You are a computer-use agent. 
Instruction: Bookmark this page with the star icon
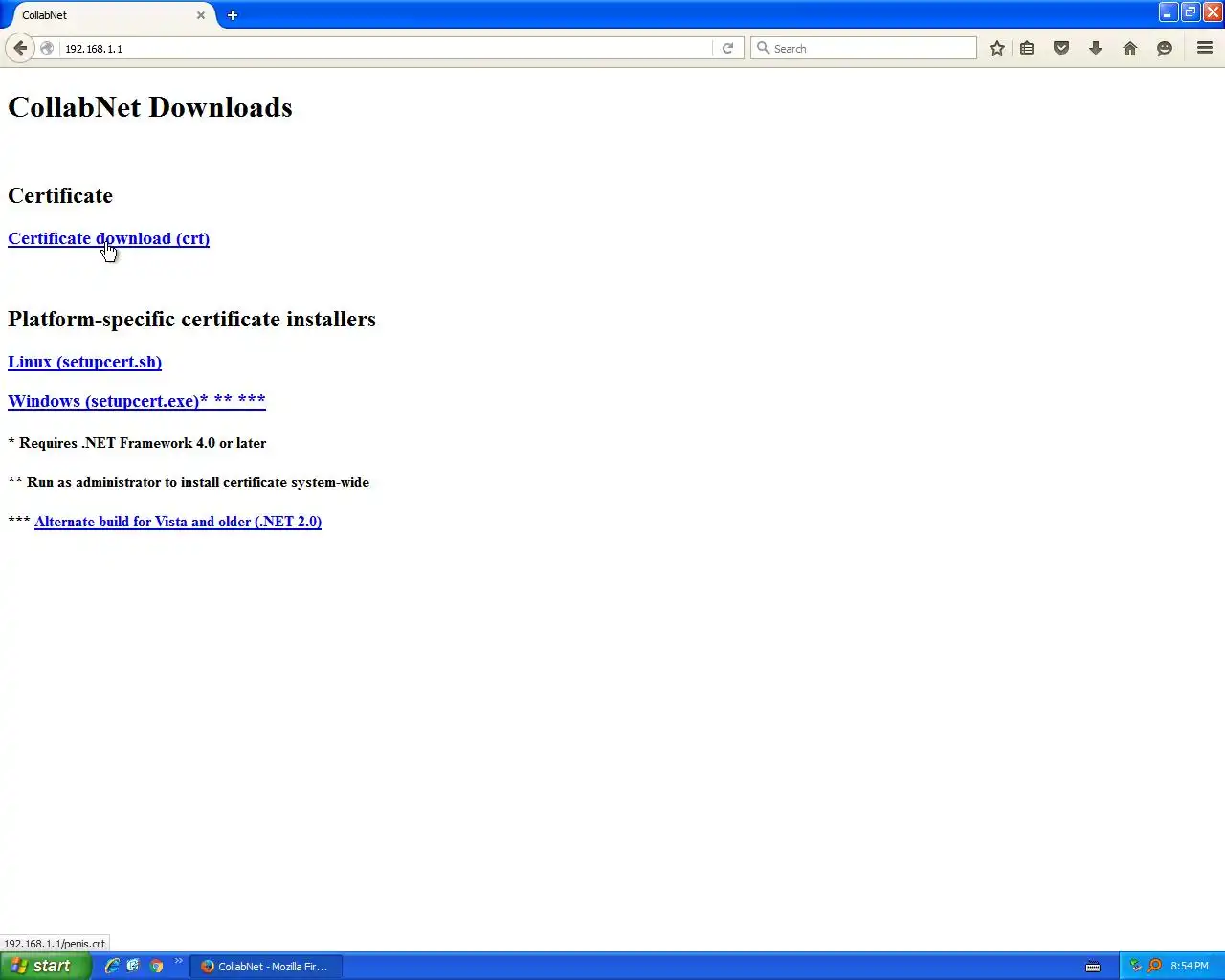point(997,48)
